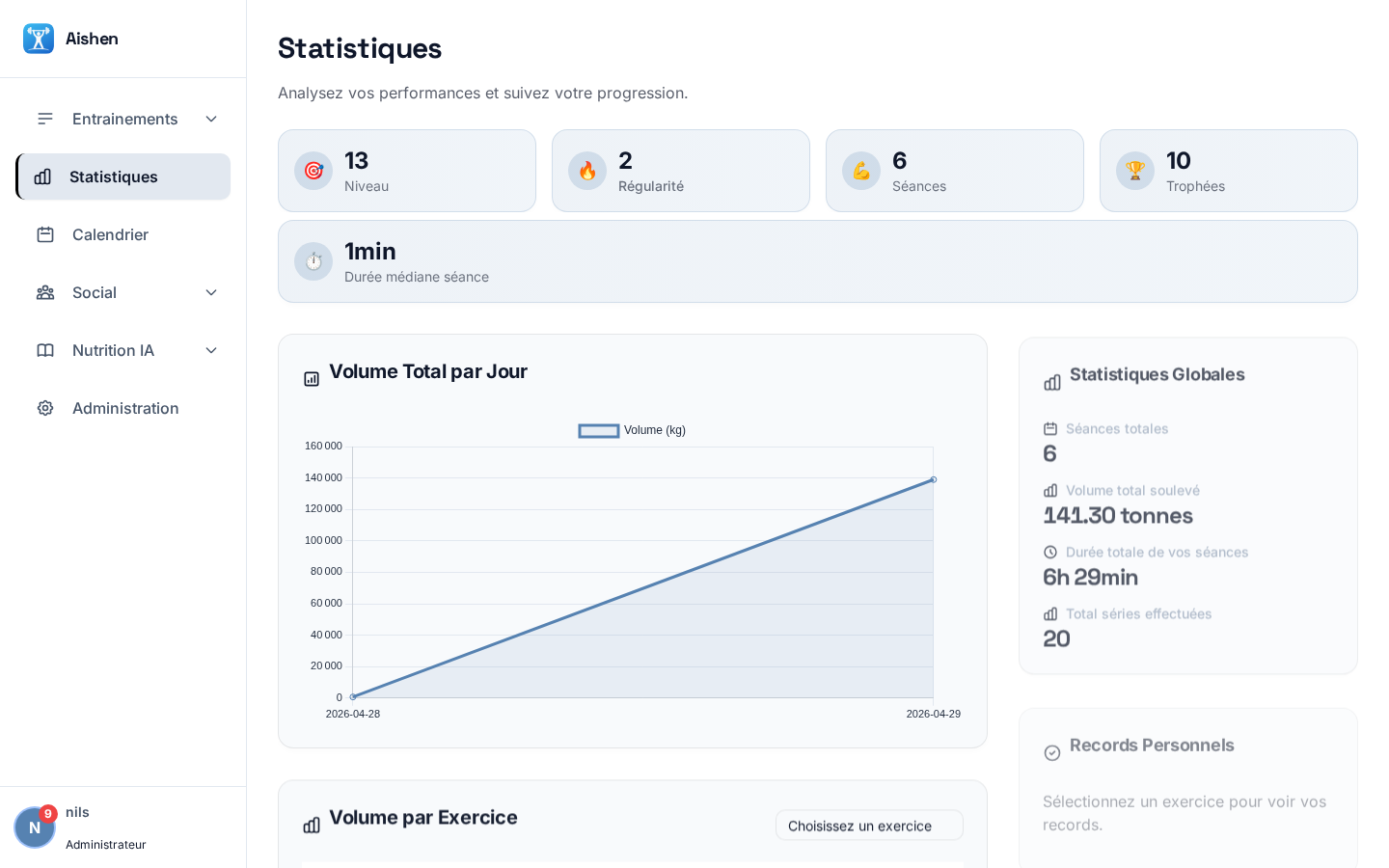Click the "Analysez vos performances" subtitle text

tap(483, 93)
